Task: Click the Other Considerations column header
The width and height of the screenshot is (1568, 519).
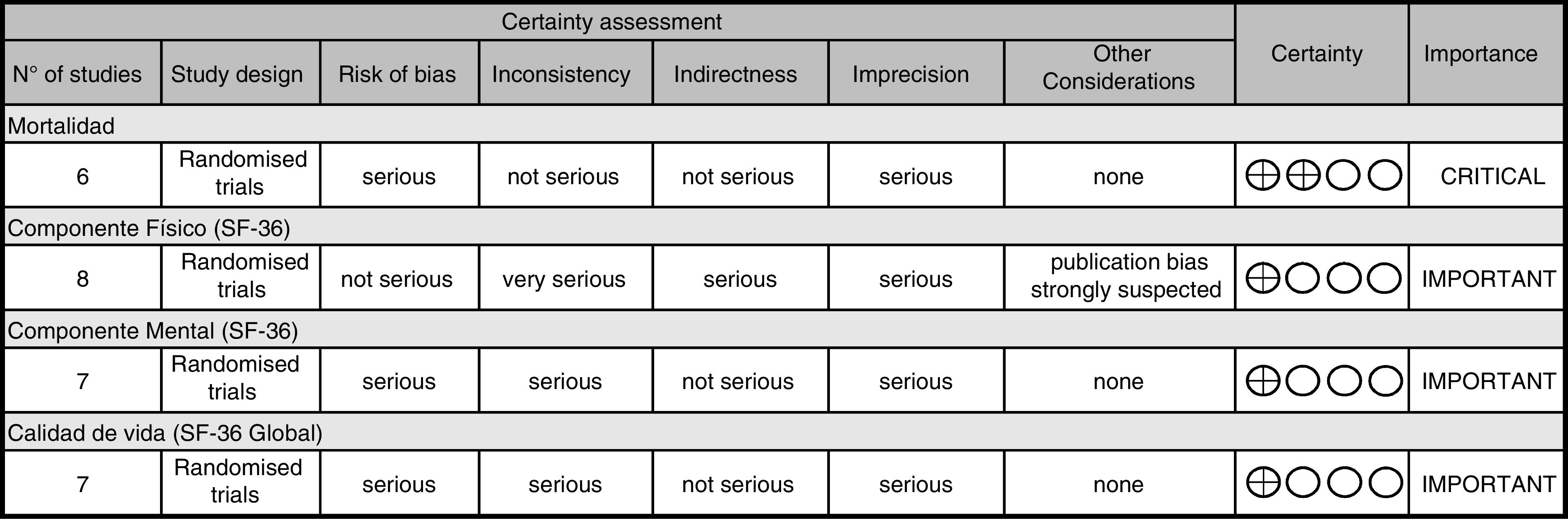Action: (x=1119, y=67)
